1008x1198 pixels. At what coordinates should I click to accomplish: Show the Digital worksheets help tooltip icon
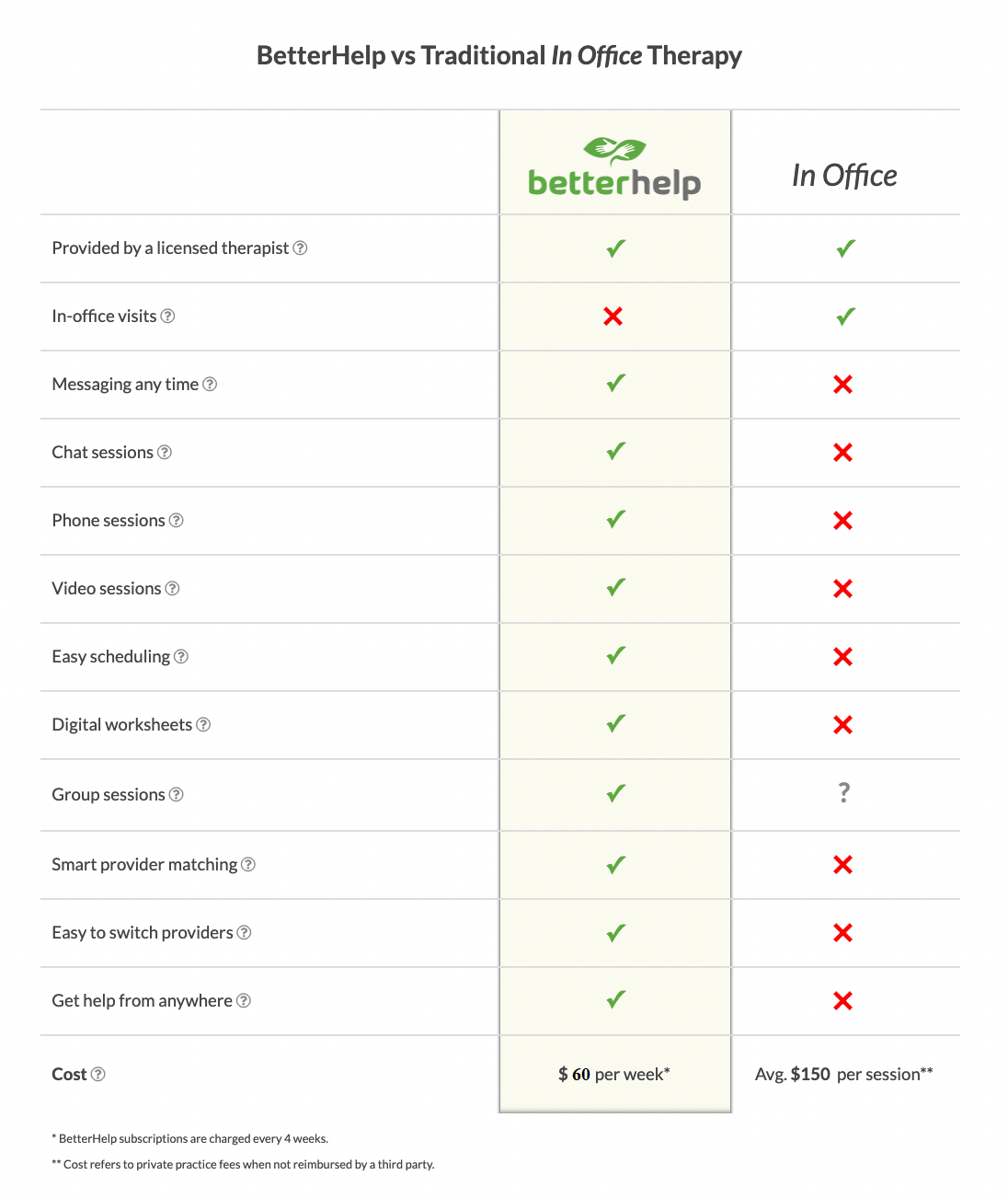click(x=203, y=725)
